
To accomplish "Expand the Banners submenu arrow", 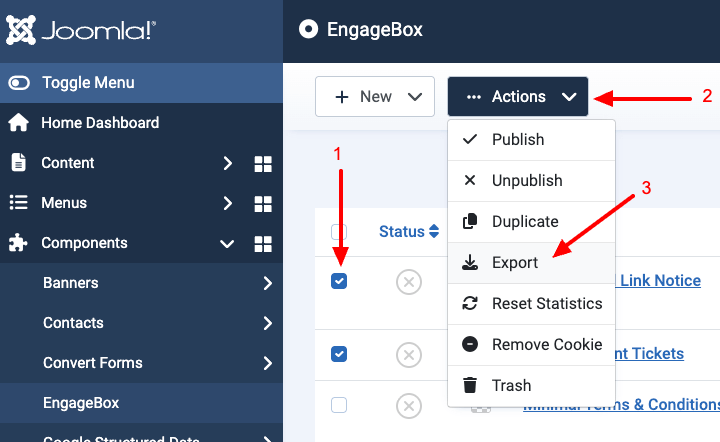I will click(268, 283).
